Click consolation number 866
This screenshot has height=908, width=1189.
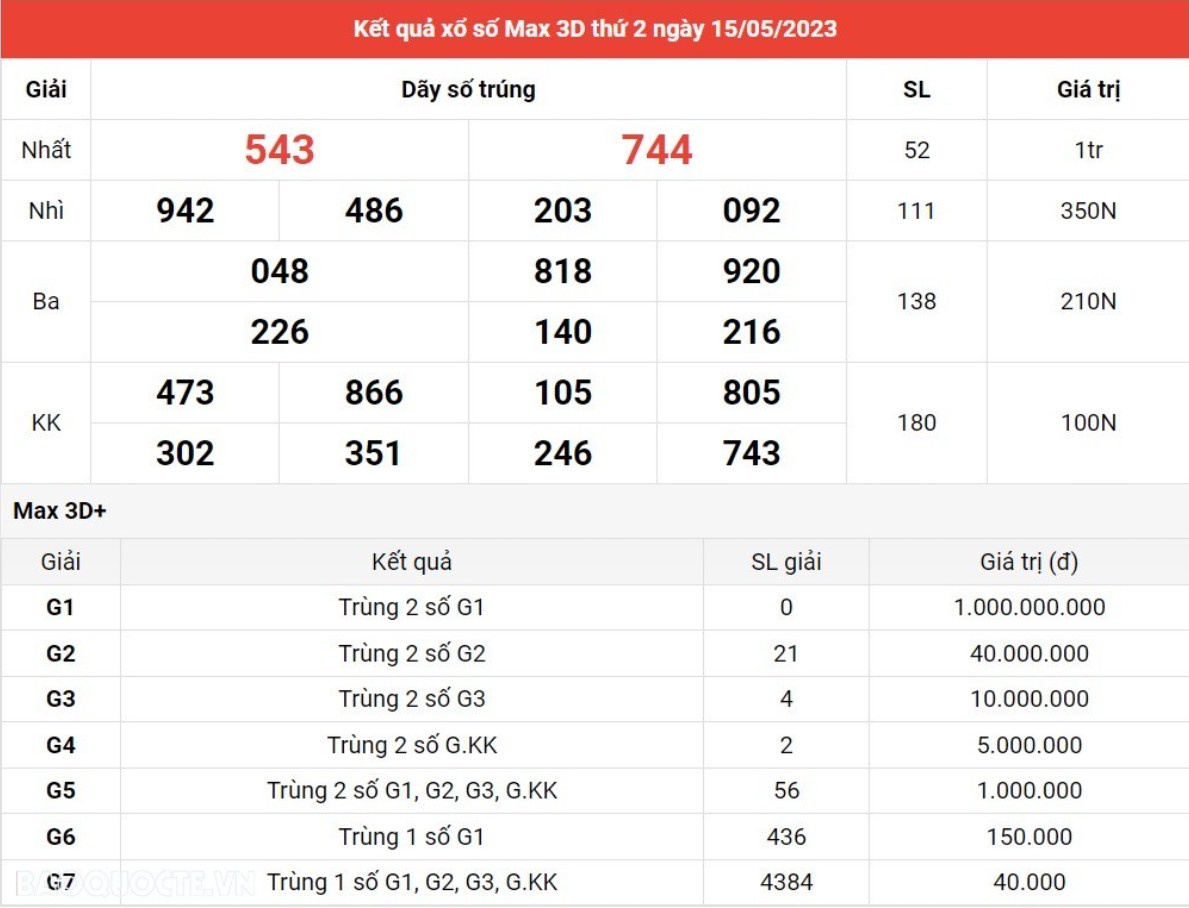click(373, 392)
